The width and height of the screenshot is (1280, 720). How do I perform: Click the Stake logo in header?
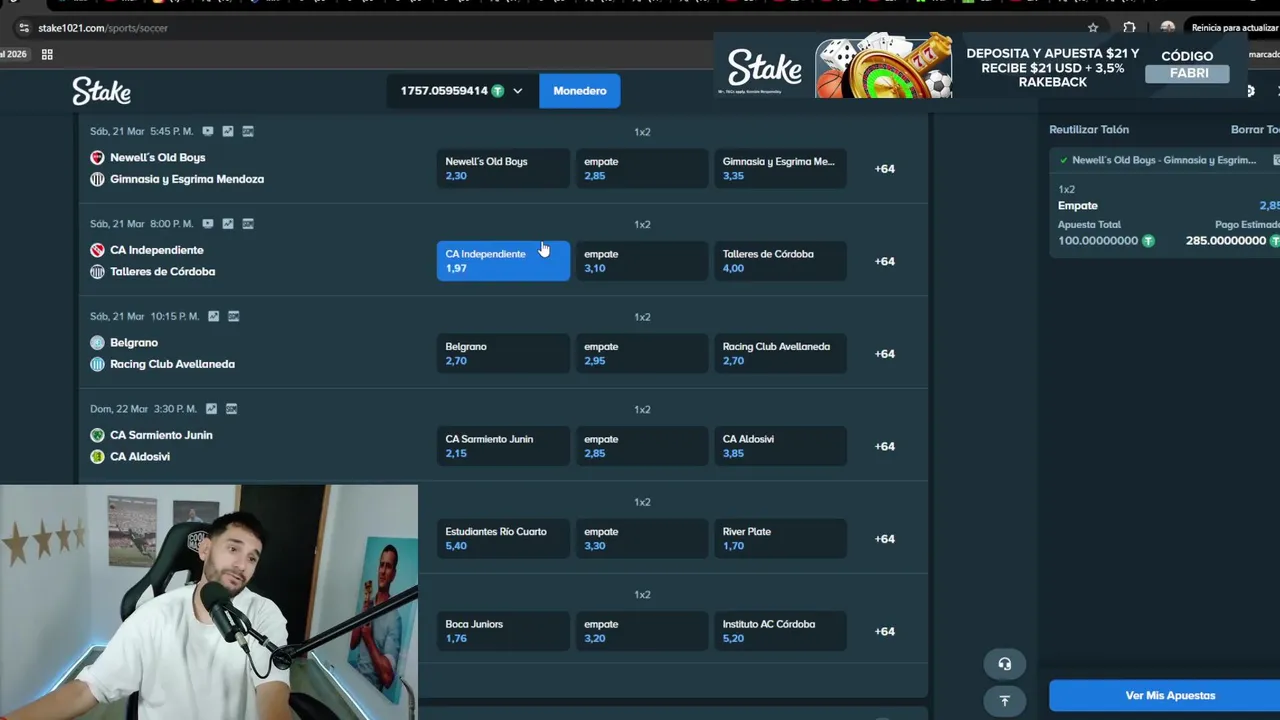tap(101, 91)
